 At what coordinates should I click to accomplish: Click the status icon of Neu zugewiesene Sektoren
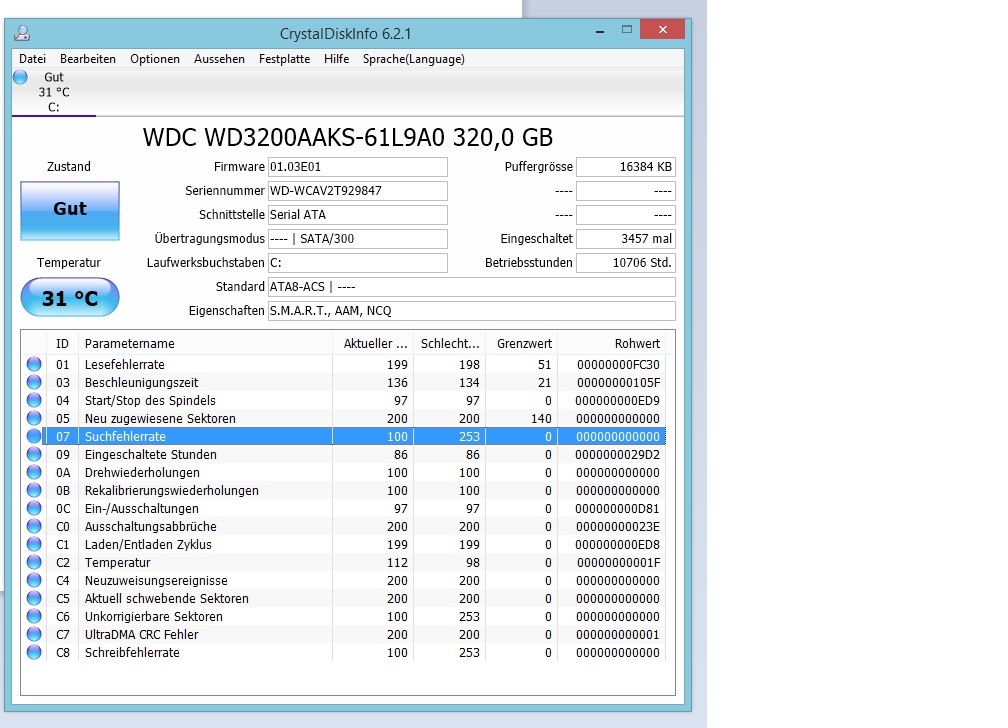point(34,419)
